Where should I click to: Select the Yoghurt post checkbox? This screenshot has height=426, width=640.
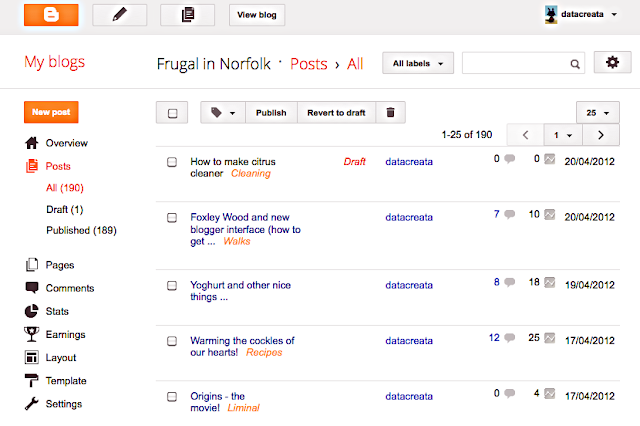172,284
